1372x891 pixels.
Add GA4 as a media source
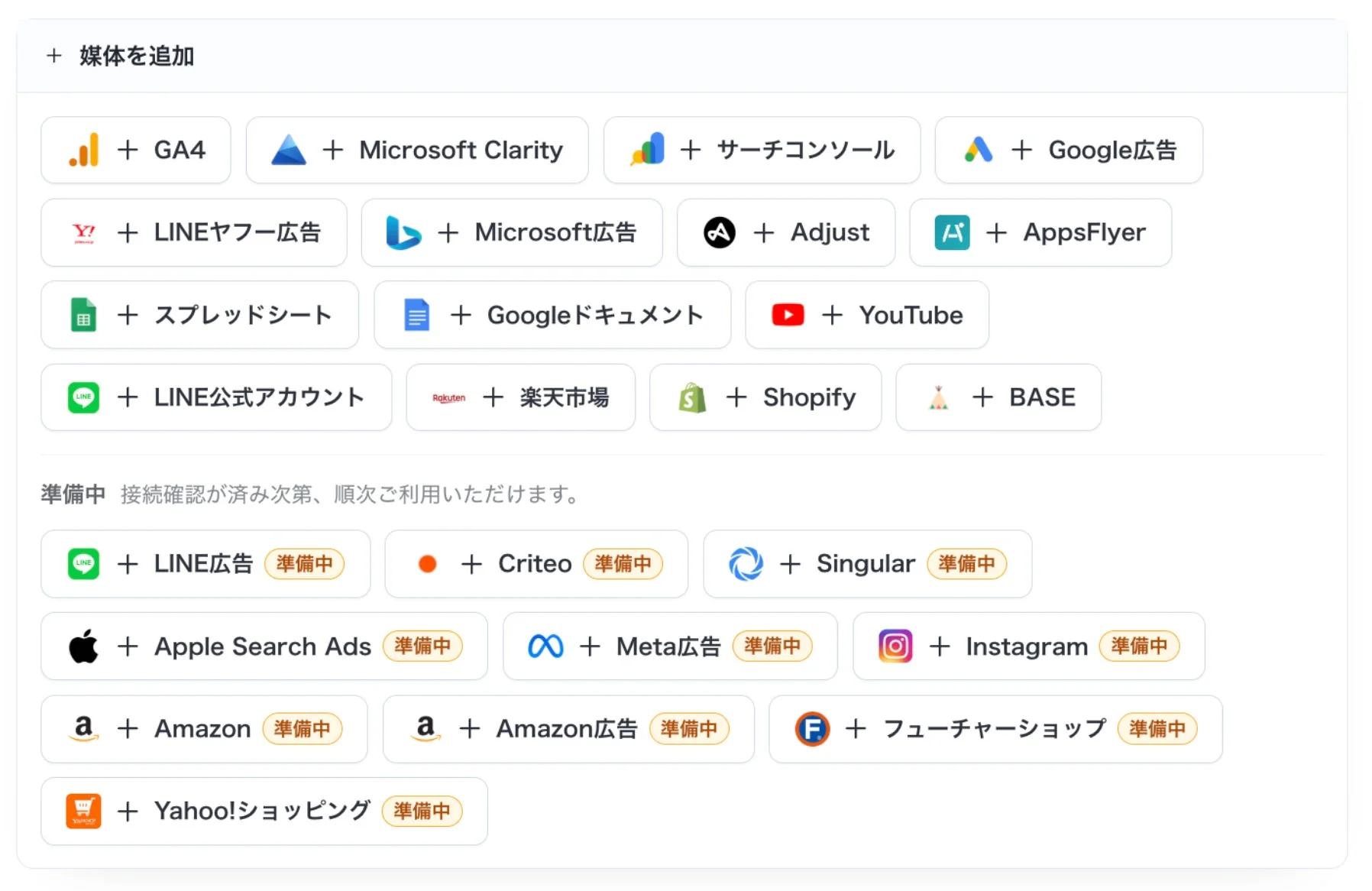click(x=136, y=150)
